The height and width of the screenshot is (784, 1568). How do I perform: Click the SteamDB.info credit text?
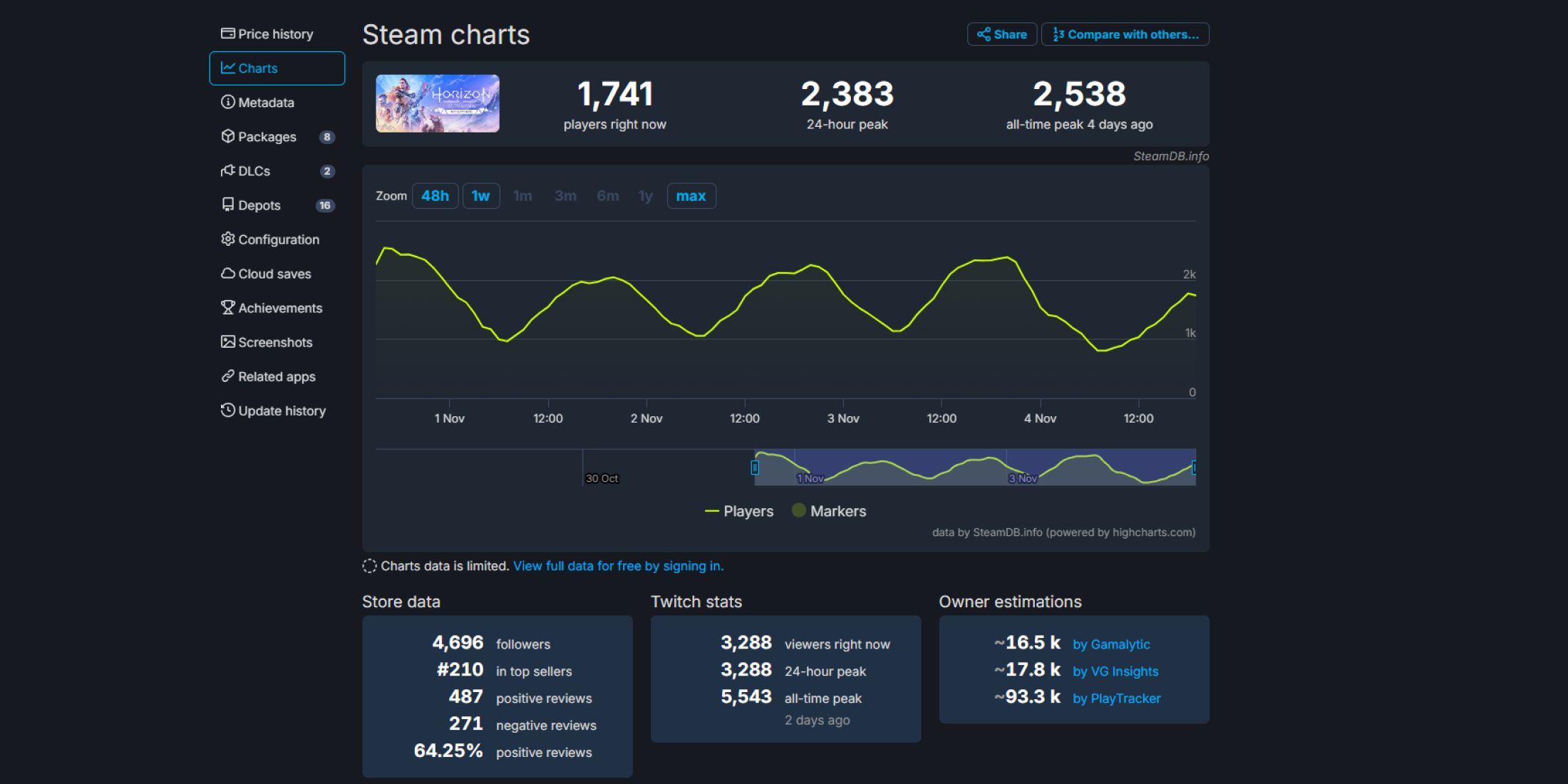[x=1171, y=156]
